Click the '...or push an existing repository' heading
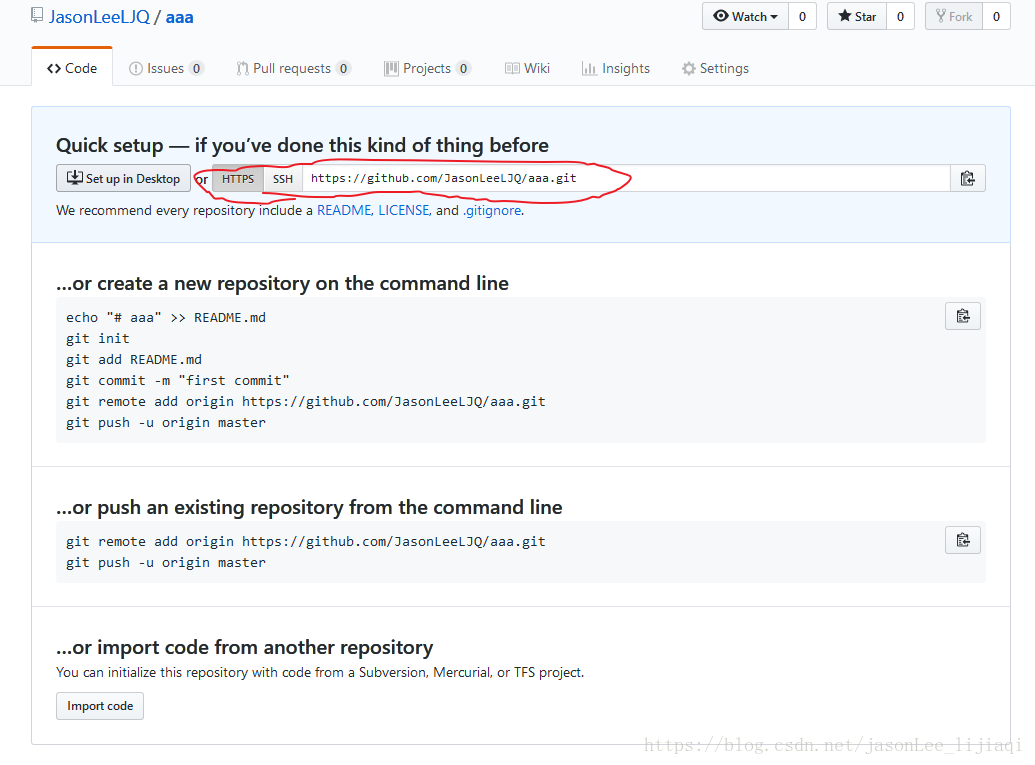Screen dimensions: 1035x765 tap(309, 507)
